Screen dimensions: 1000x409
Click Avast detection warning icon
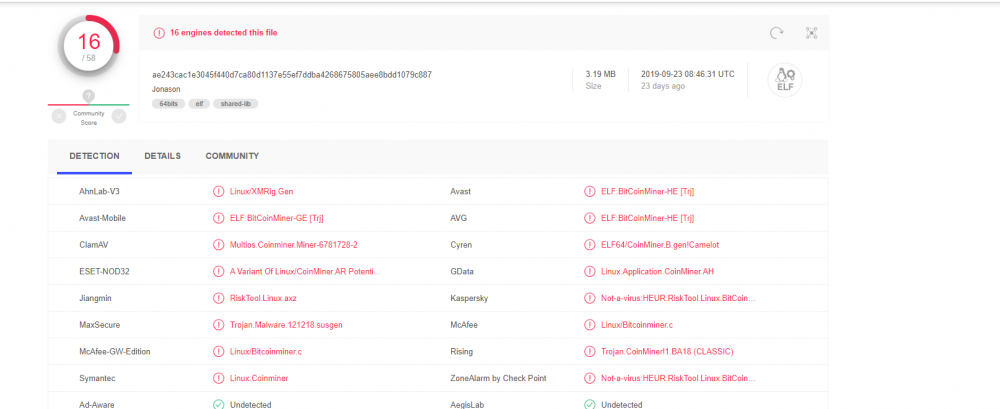click(x=589, y=191)
